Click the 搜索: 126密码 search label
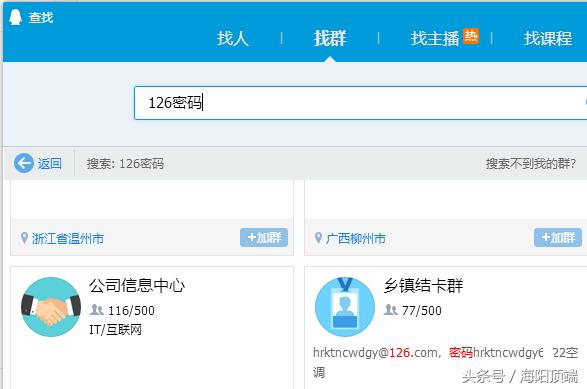Viewport: 587px width, 389px height. [x=125, y=164]
